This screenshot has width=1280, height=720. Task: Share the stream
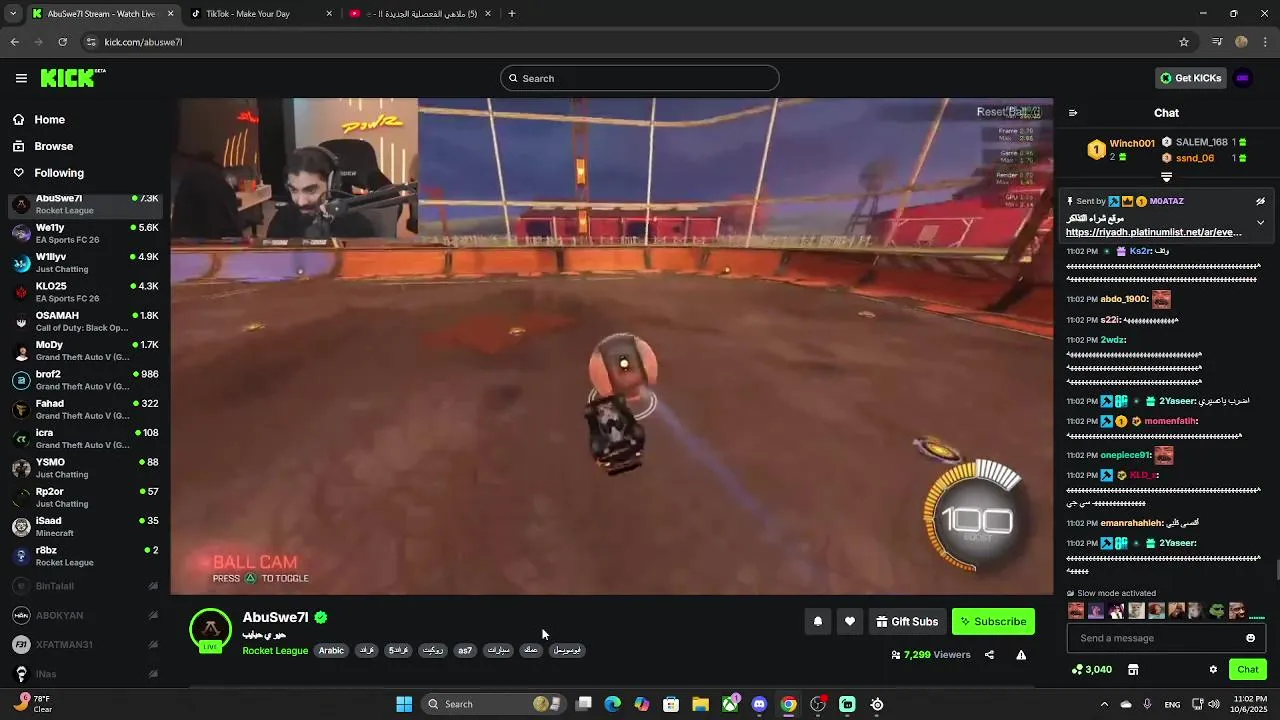(x=989, y=655)
